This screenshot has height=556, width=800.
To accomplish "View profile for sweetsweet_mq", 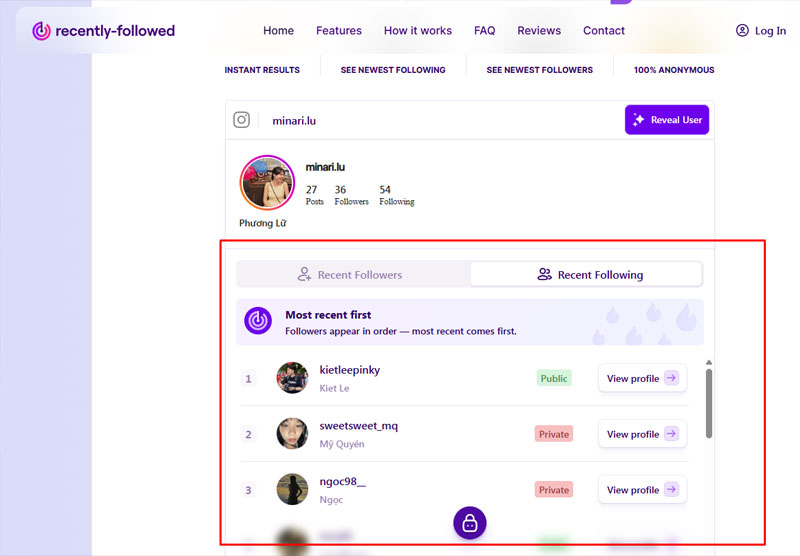I will [x=642, y=434].
